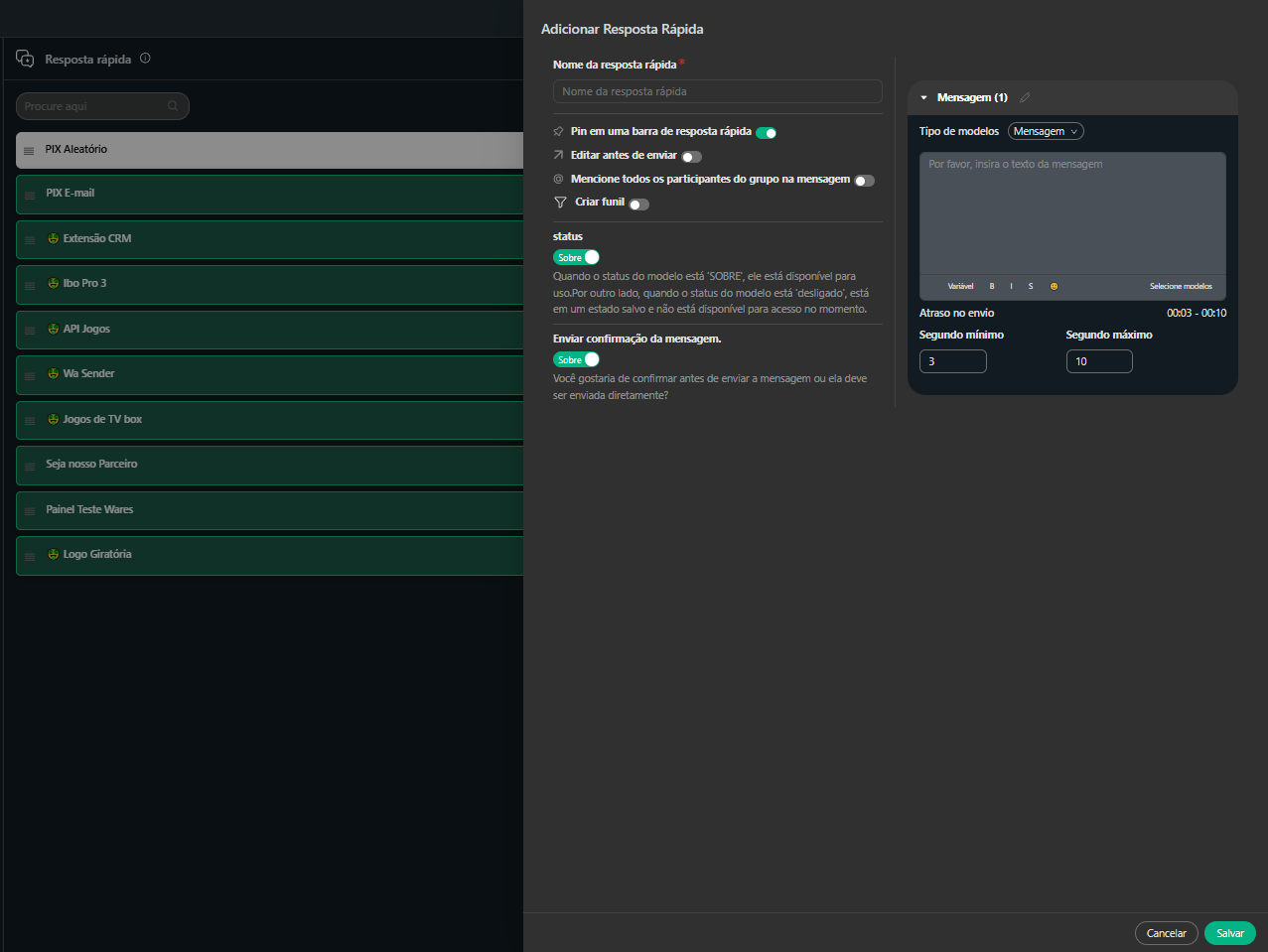
Task: Select the PIX E-mail quick reply
Action: (268, 194)
